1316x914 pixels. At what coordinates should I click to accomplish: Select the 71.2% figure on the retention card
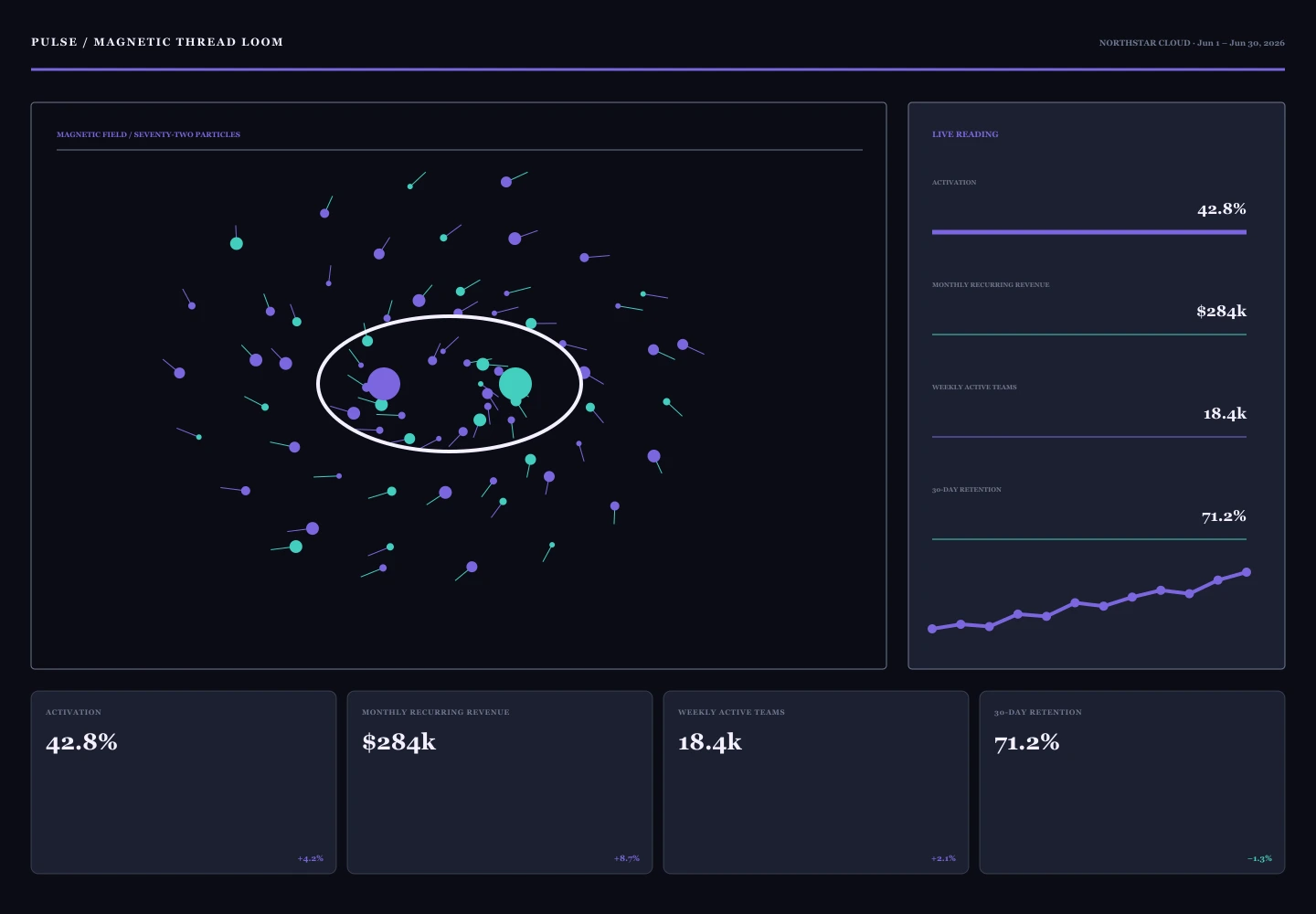1027,742
